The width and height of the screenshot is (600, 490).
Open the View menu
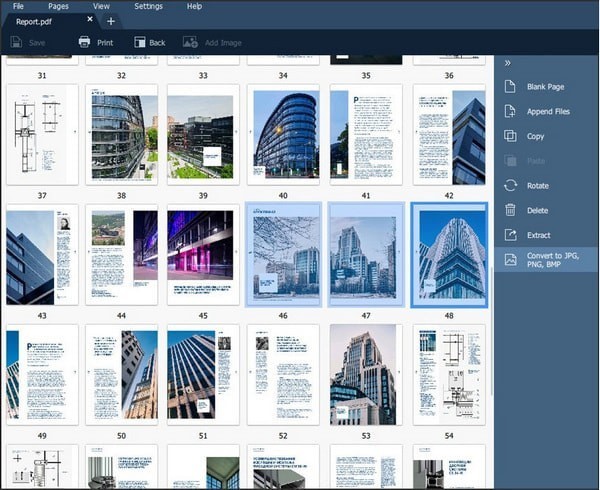click(102, 6)
